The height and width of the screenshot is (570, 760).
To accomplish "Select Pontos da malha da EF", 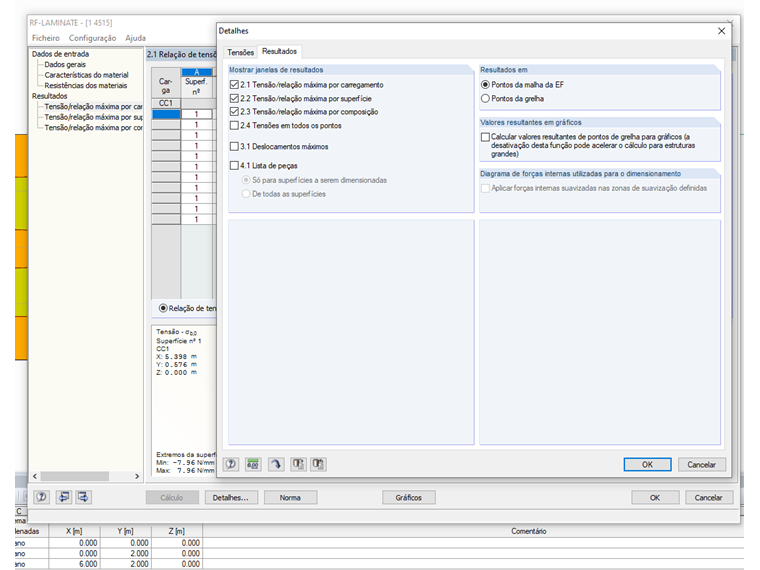I will (485, 85).
